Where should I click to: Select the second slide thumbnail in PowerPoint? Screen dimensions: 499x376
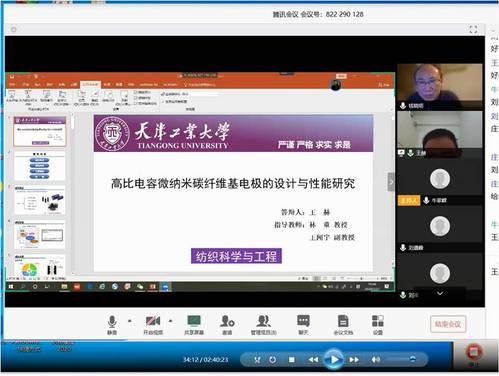tap(40, 166)
